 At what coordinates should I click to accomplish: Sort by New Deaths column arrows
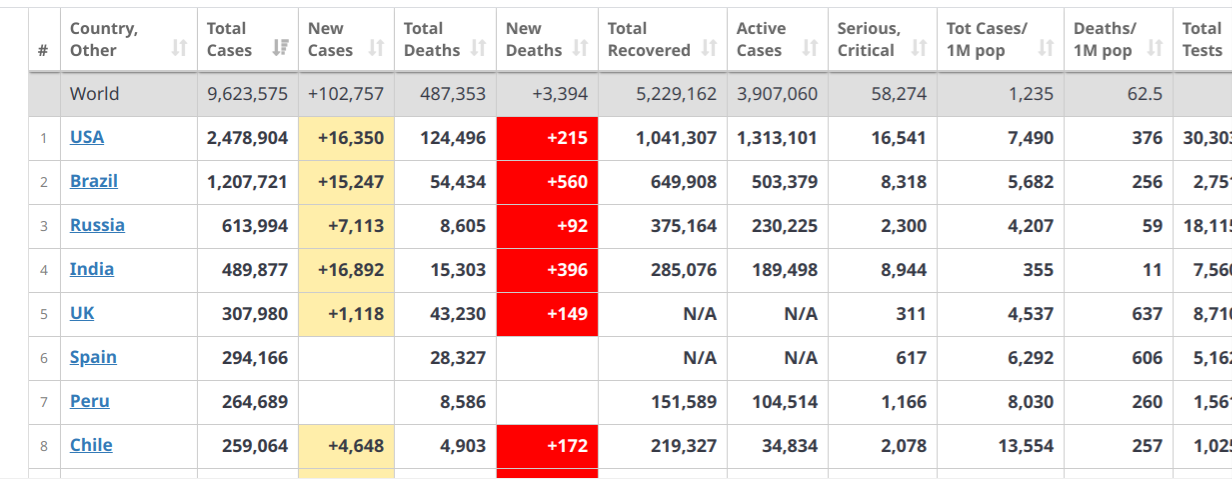580,47
